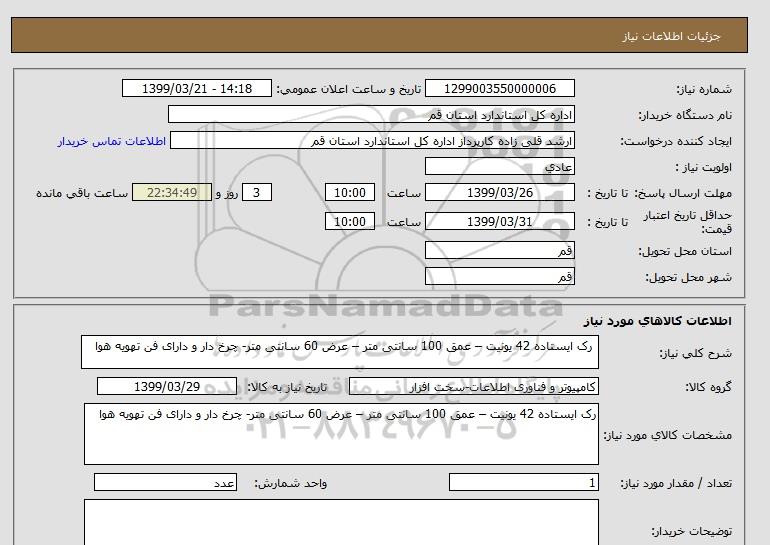770x545 pixels.
Task: Select the label تاریخ و ساعت اعلان عمومی
Action: [x=349, y=89]
